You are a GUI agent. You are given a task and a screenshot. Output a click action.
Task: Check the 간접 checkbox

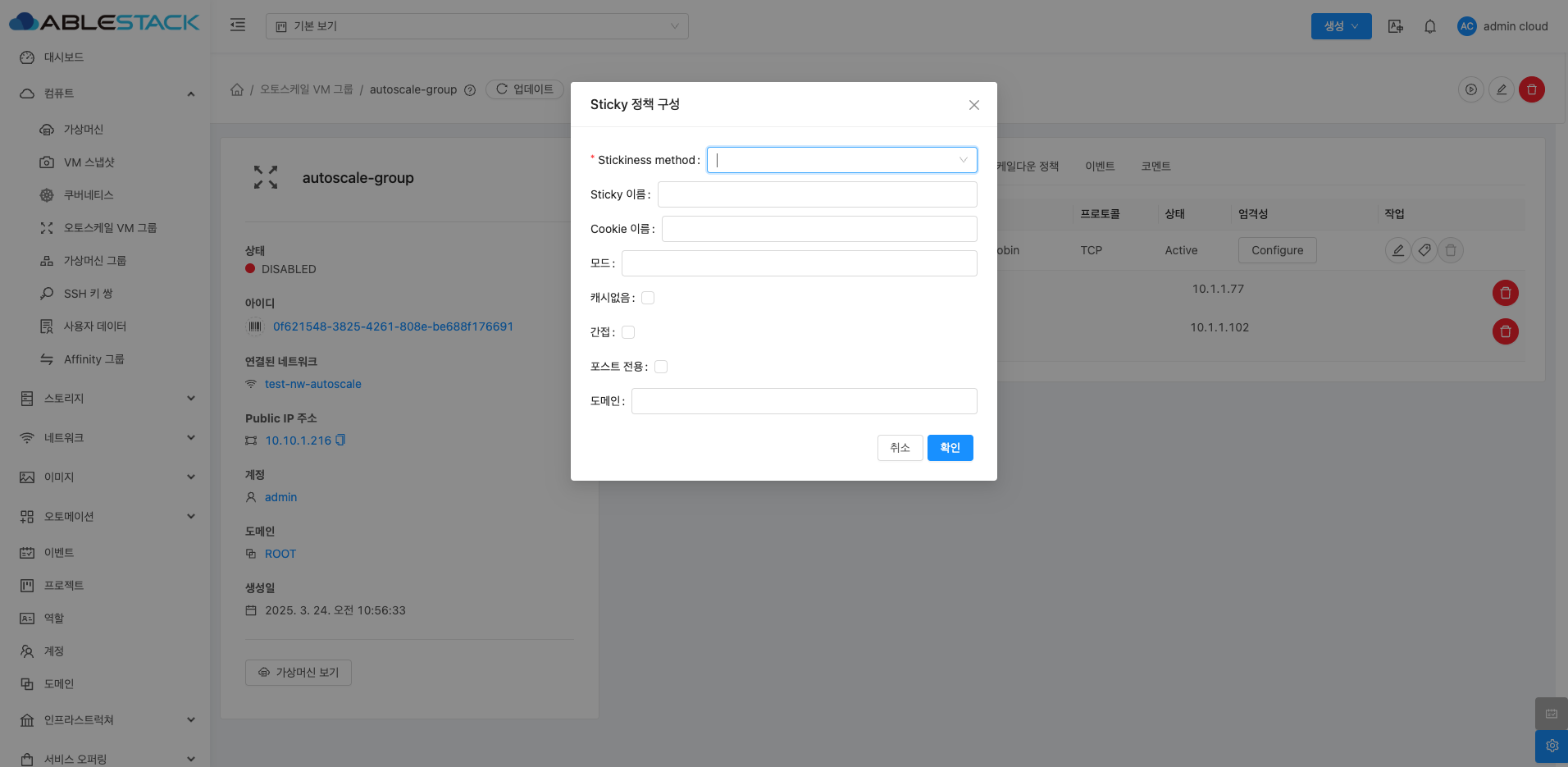[628, 332]
